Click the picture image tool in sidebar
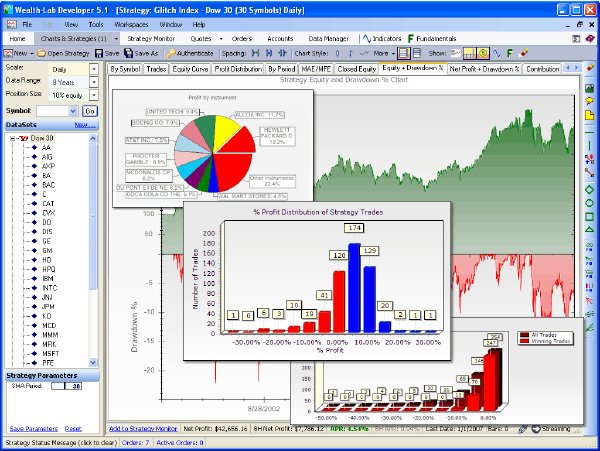Viewport: 600px width, 451px height. pyautogui.click(x=590, y=88)
